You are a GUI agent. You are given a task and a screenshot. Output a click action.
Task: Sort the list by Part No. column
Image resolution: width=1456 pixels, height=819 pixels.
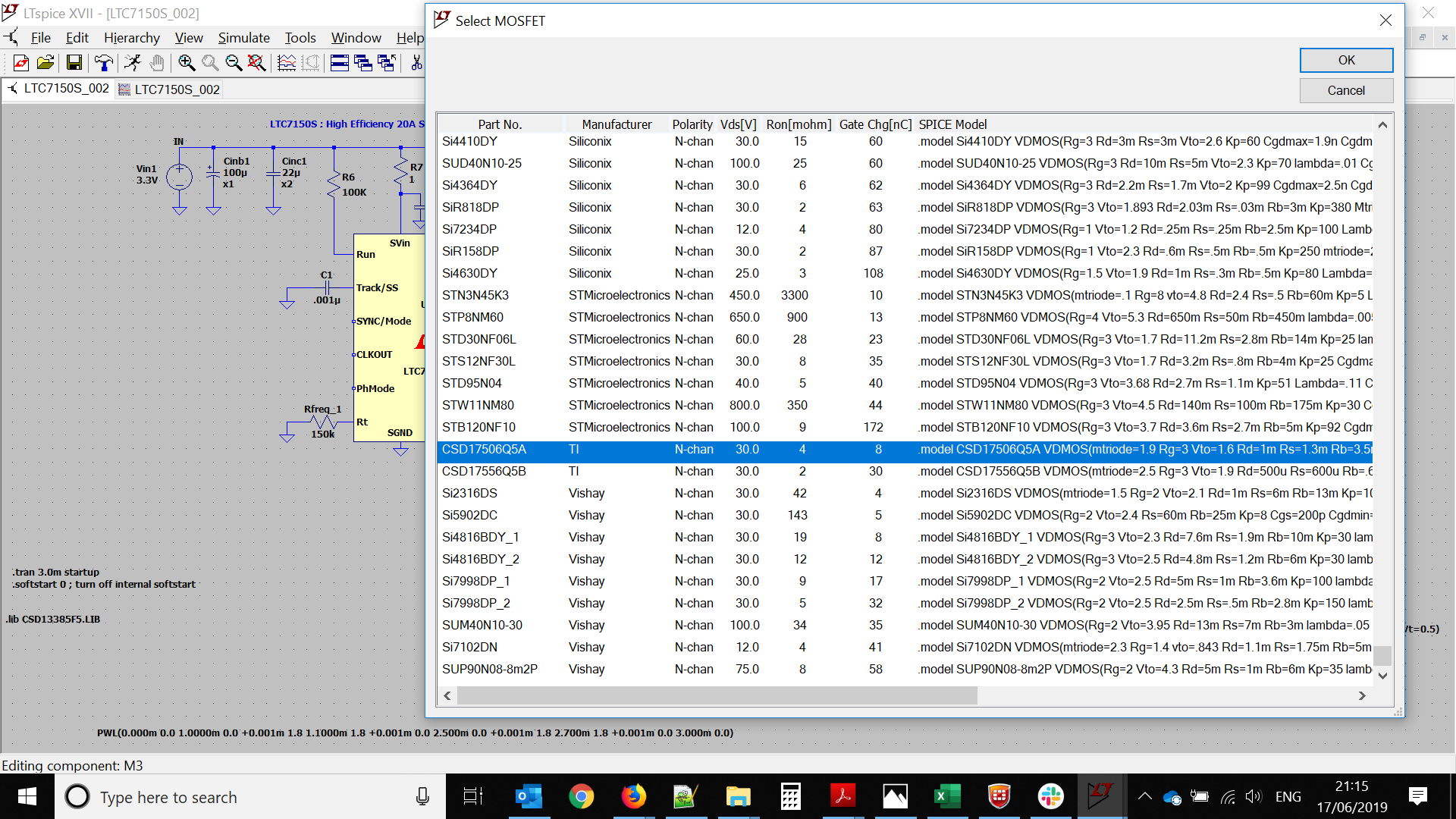tap(500, 124)
